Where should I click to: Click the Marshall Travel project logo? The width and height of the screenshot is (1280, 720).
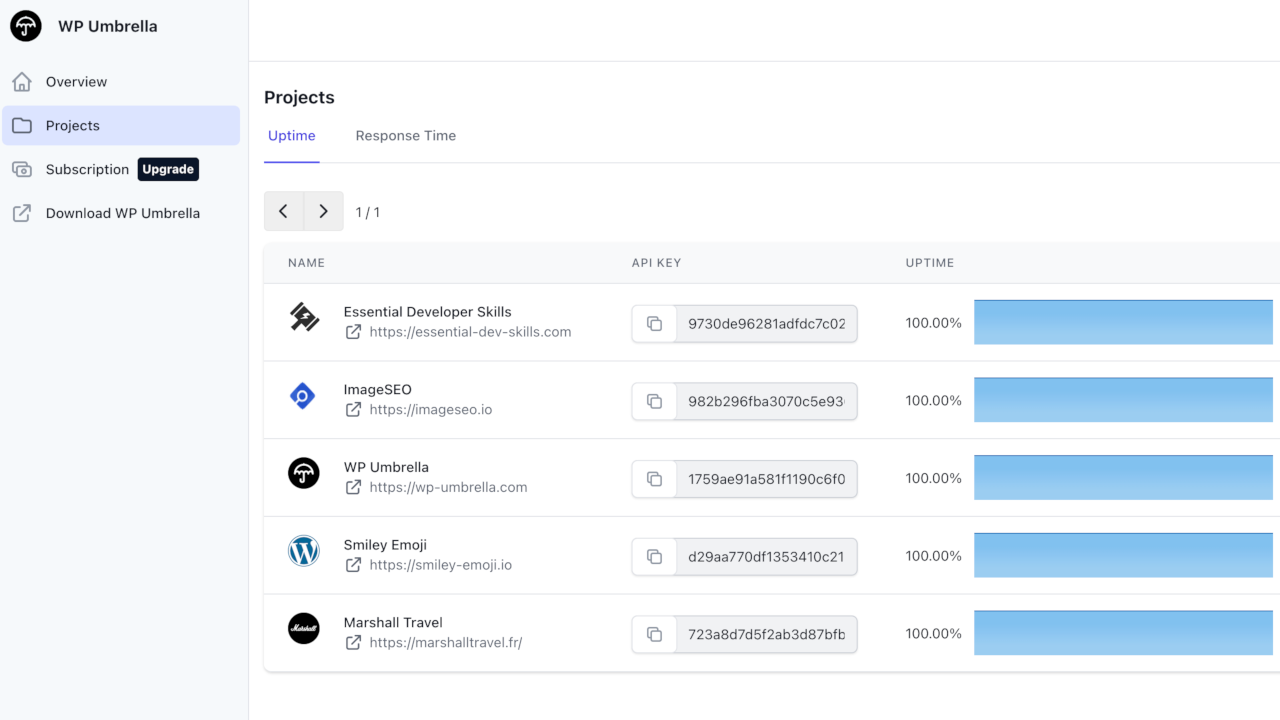(303, 628)
